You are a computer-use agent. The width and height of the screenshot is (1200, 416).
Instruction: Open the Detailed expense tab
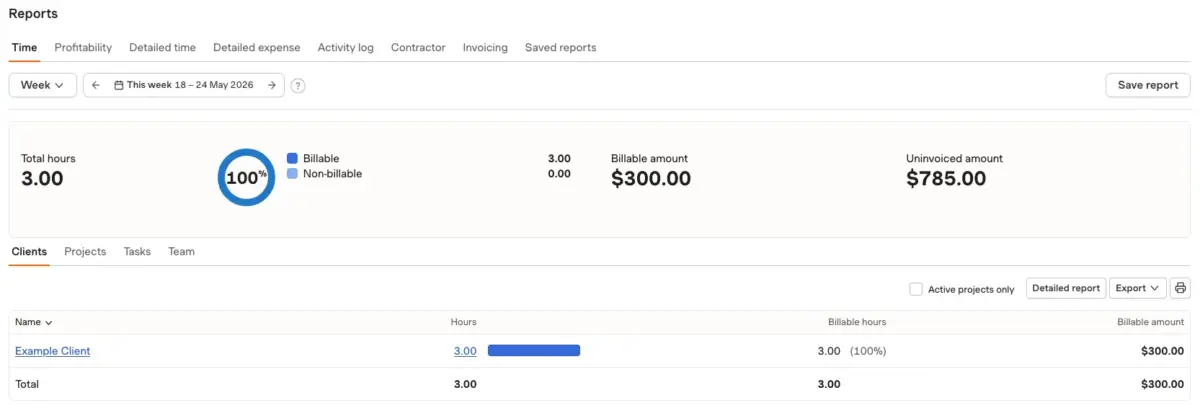(257, 47)
